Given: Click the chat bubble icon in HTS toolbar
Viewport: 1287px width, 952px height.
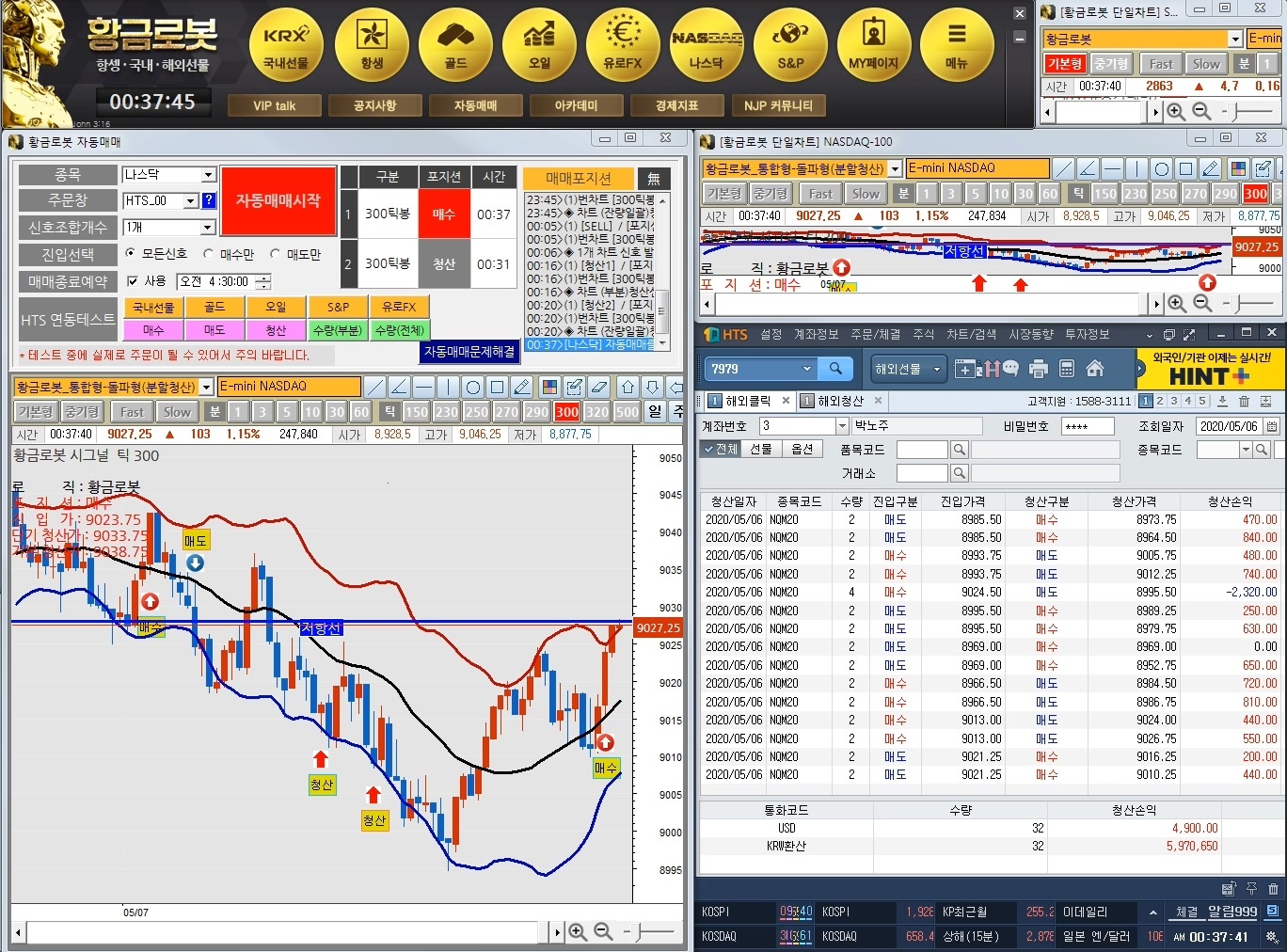Looking at the screenshot, I should [x=1010, y=369].
